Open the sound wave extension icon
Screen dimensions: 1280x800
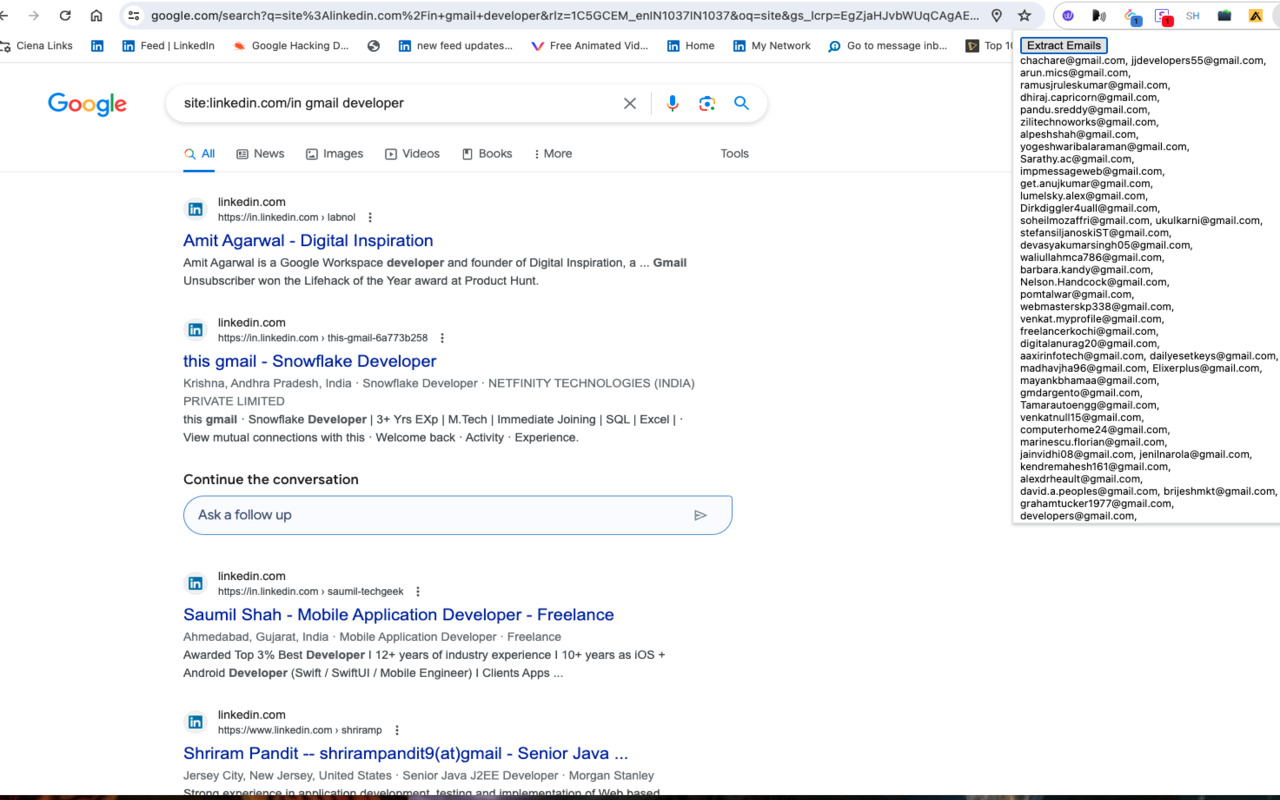click(1099, 16)
